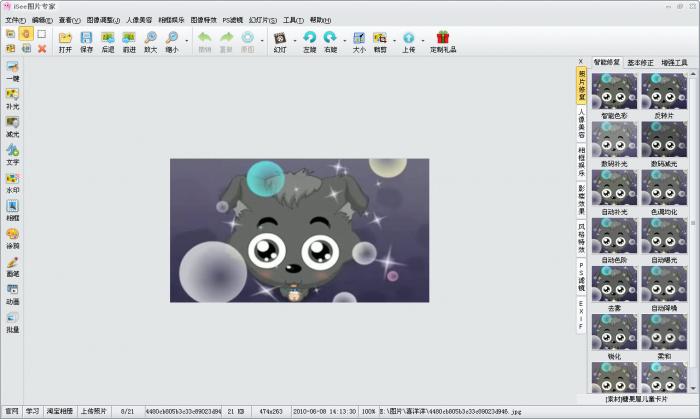Open the 编辑 (Edit) menu
Viewport: 700px width, 419px height.
pyautogui.click(x=42, y=20)
